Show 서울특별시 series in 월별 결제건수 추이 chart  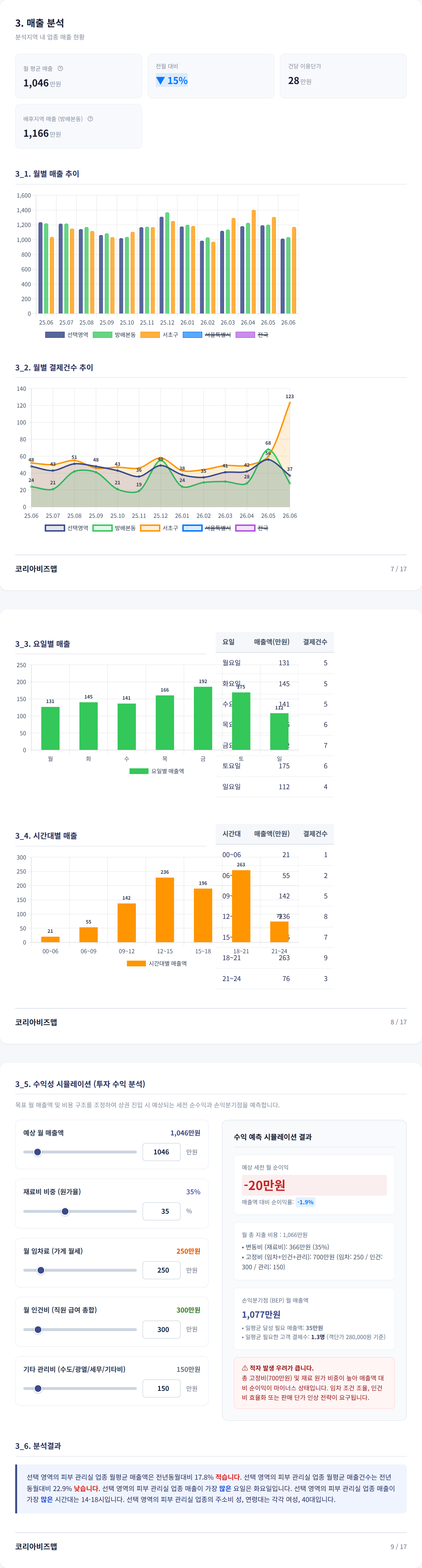206,528
